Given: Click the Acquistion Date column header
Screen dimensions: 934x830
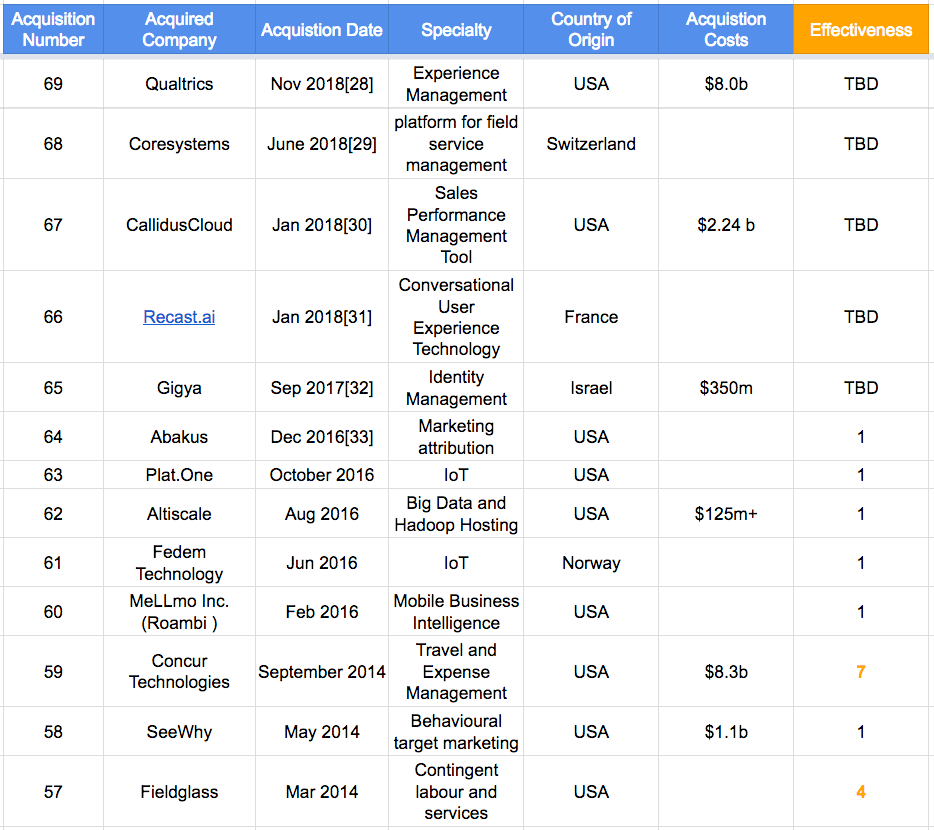Looking at the screenshot, I should (322, 29).
